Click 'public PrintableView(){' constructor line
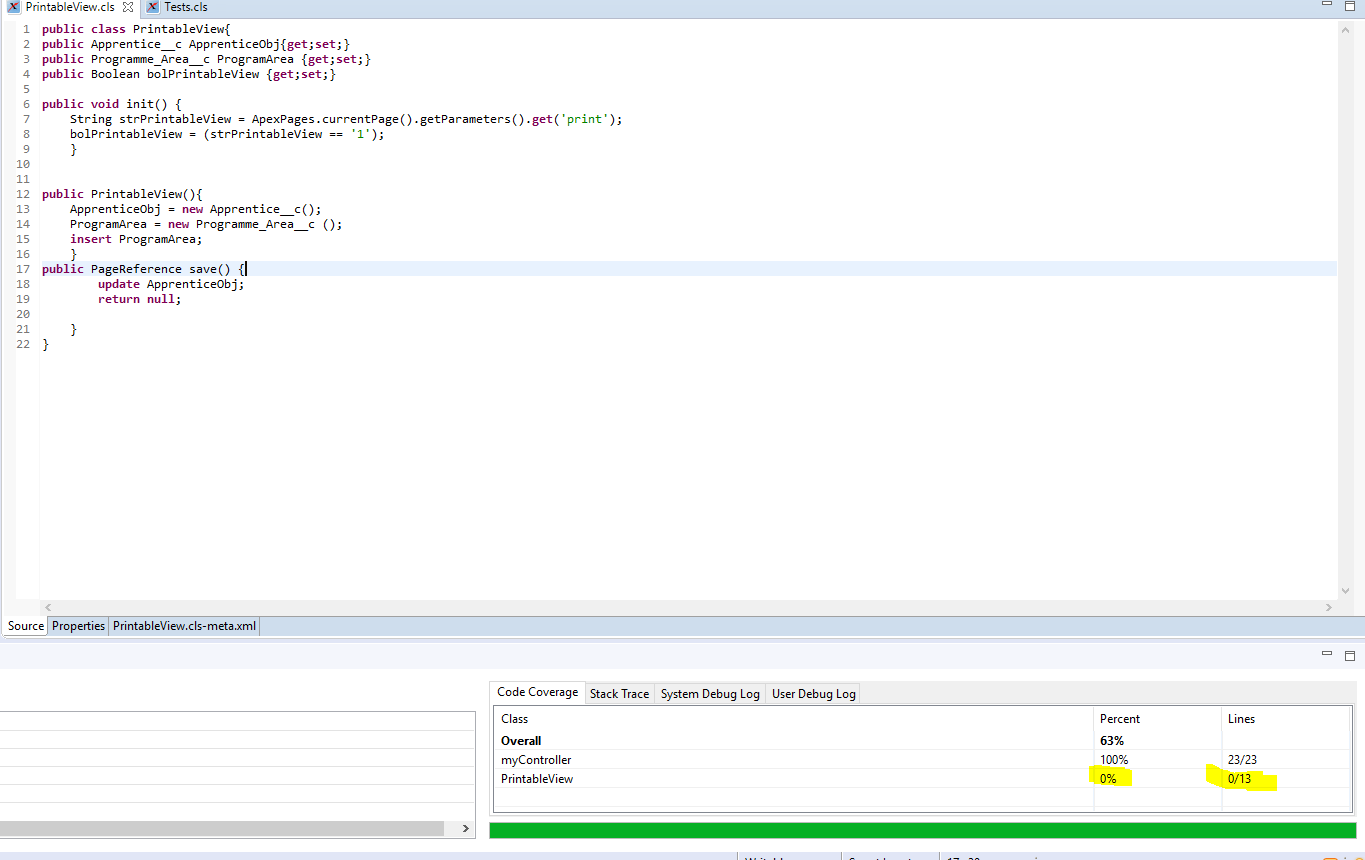The image size is (1365, 860). click(122, 194)
